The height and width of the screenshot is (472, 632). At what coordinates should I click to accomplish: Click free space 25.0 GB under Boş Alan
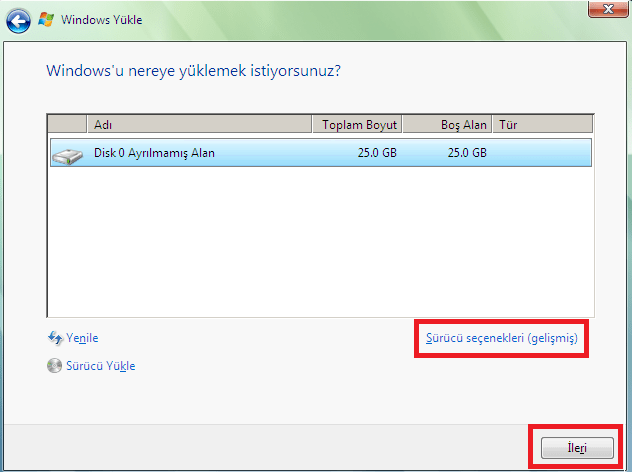click(467, 153)
